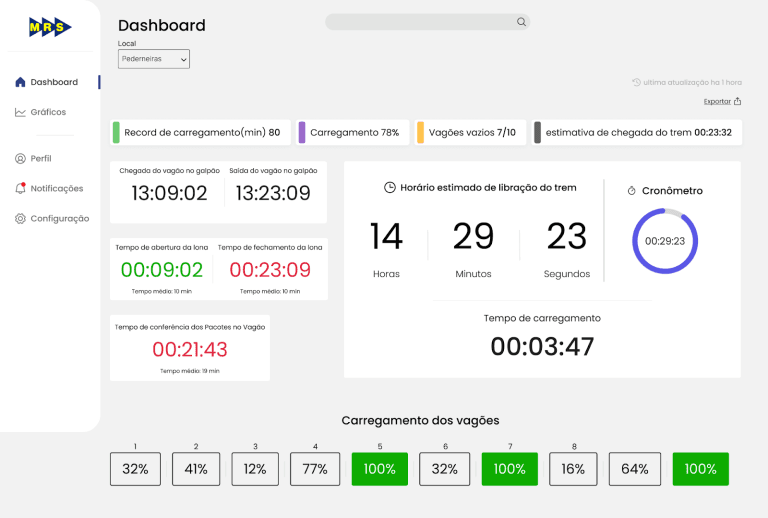Click the Vagões vazios 7/10 card
The image size is (768, 518).
coord(471,132)
